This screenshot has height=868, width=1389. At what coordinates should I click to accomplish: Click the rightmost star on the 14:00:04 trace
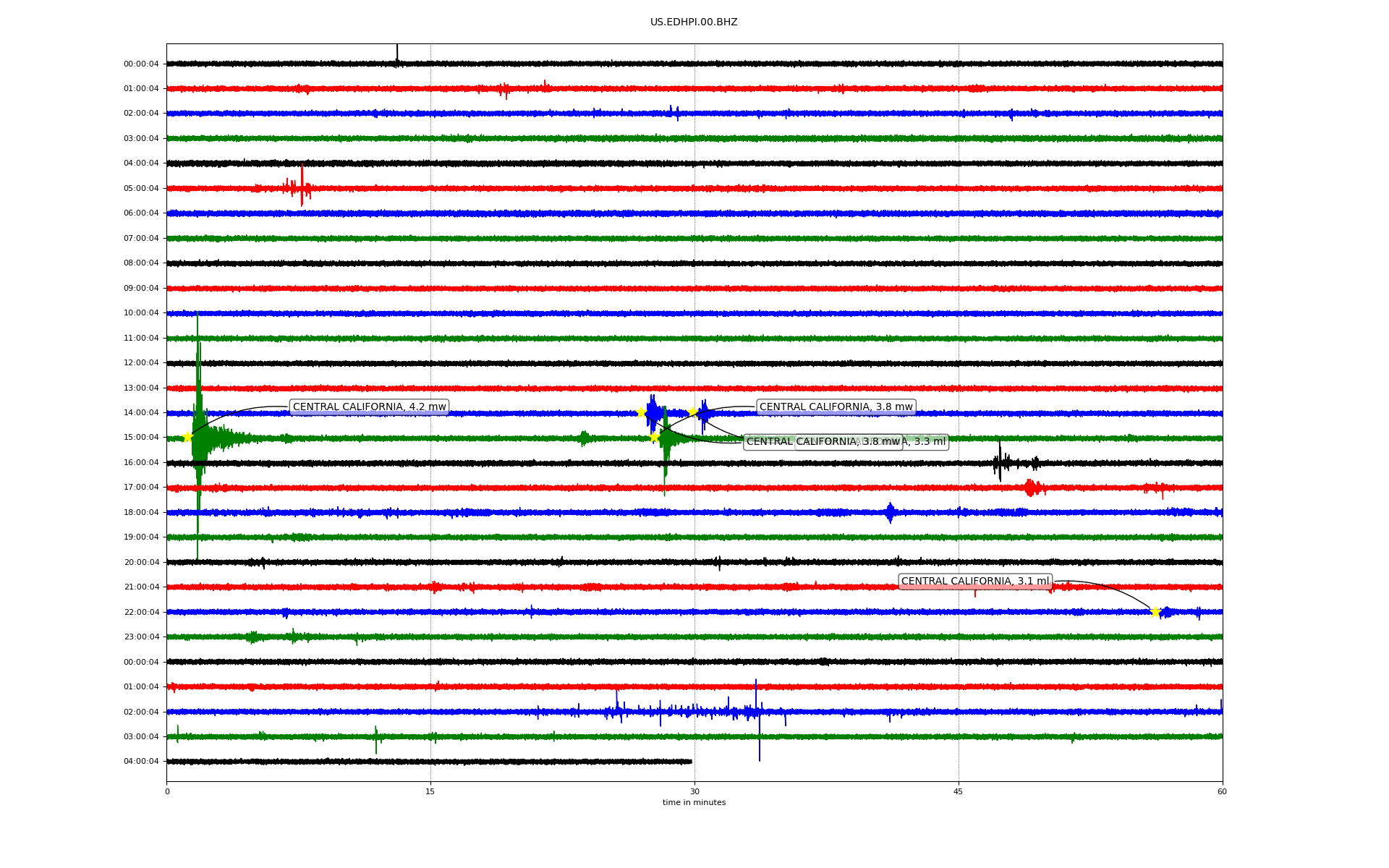pos(692,412)
